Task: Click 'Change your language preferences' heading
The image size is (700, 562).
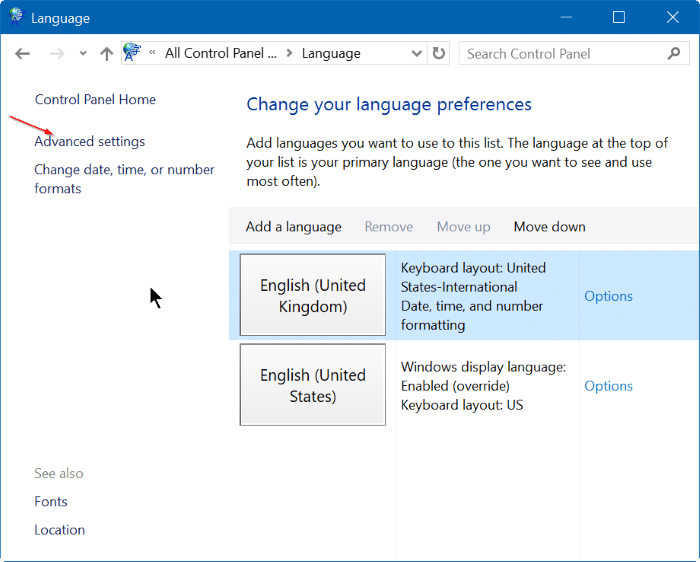Action: pos(389,105)
